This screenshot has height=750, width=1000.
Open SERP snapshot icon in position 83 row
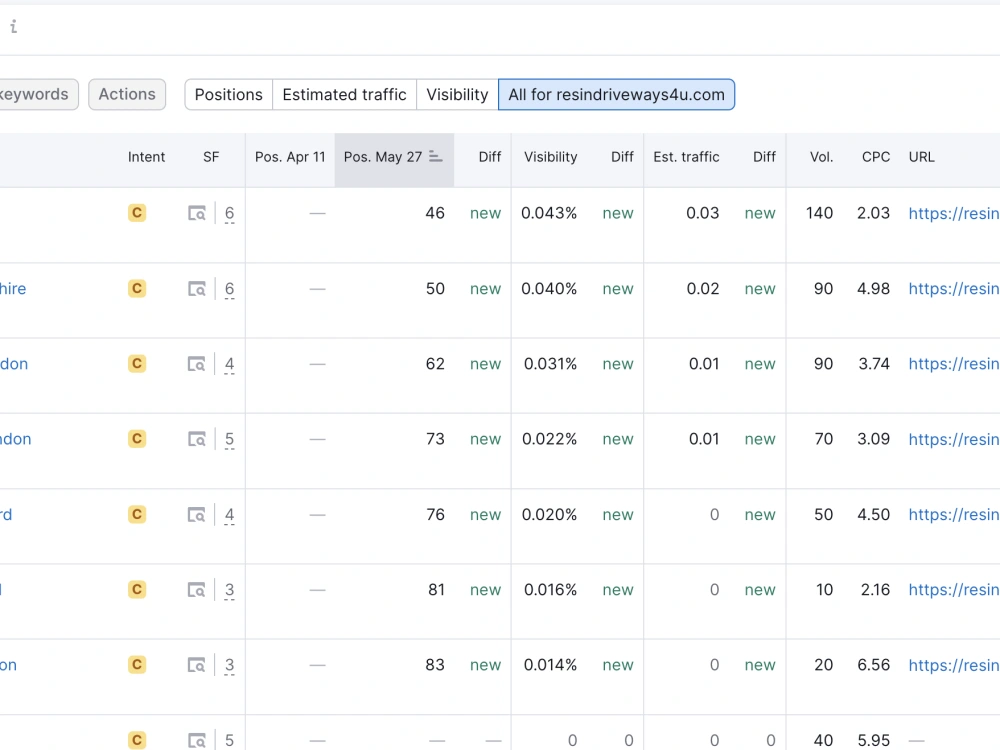[196, 665]
